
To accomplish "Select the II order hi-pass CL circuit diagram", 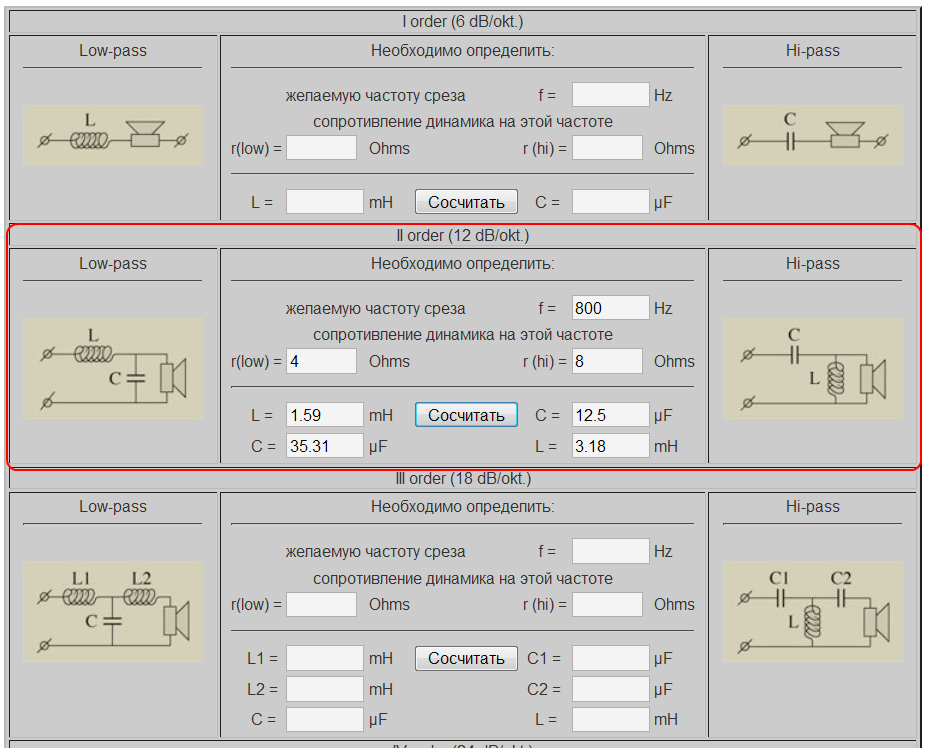I will pos(812,368).
